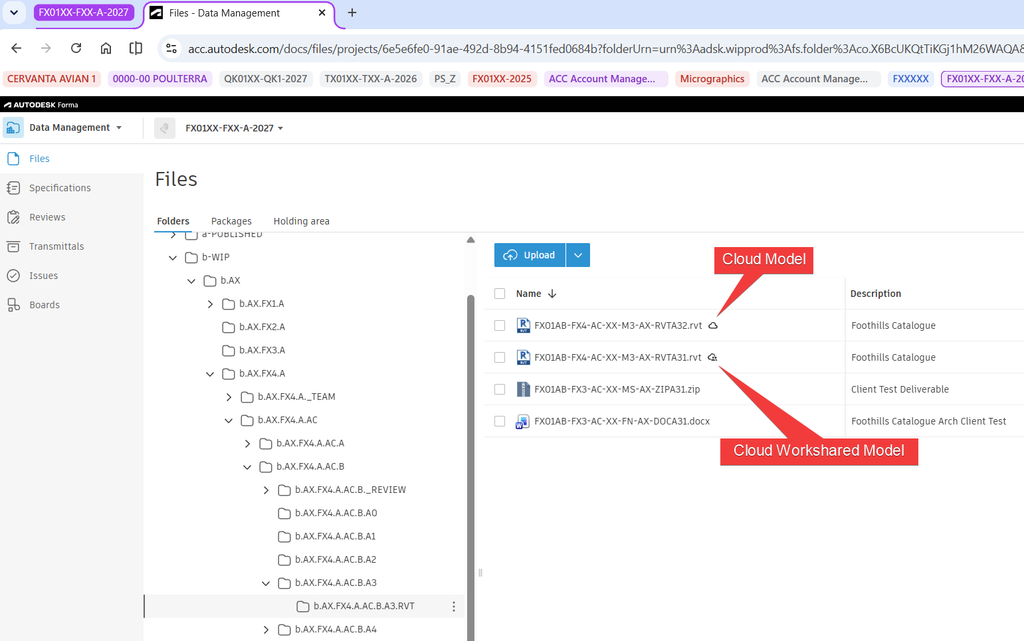Toggle the browser split view icon

(x=136, y=48)
